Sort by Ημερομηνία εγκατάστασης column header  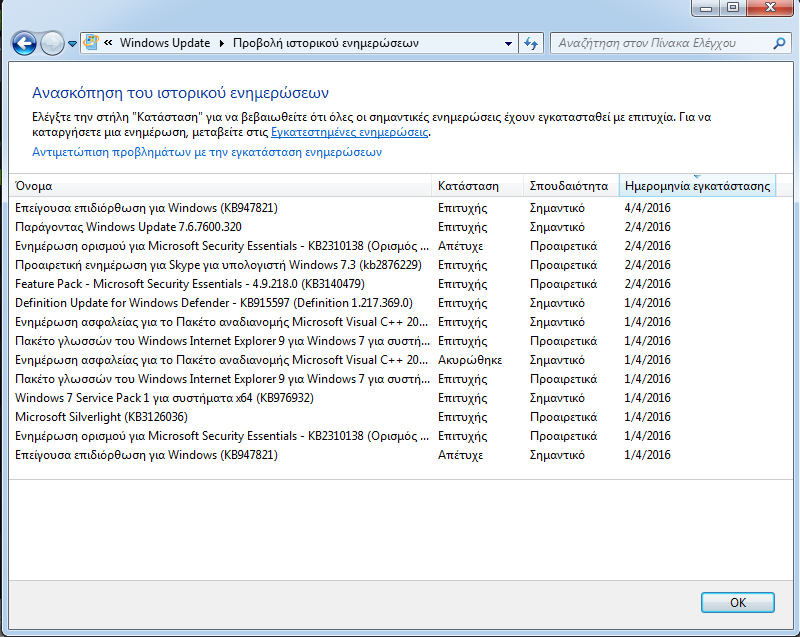(x=697, y=186)
